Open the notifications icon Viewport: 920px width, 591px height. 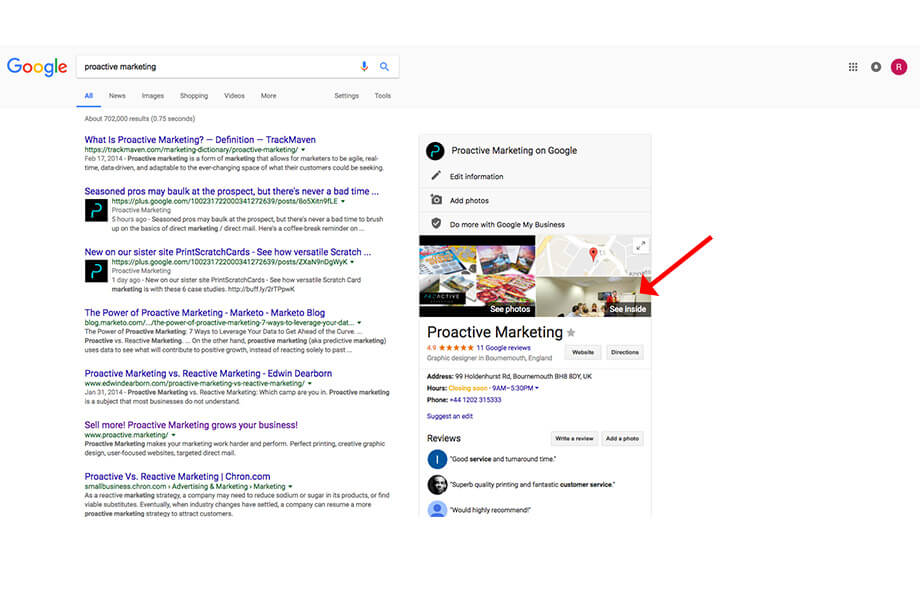[876, 67]
